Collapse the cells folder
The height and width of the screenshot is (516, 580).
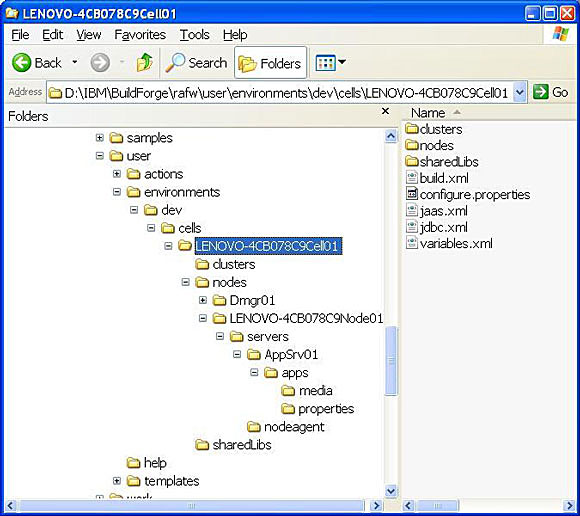151,228
